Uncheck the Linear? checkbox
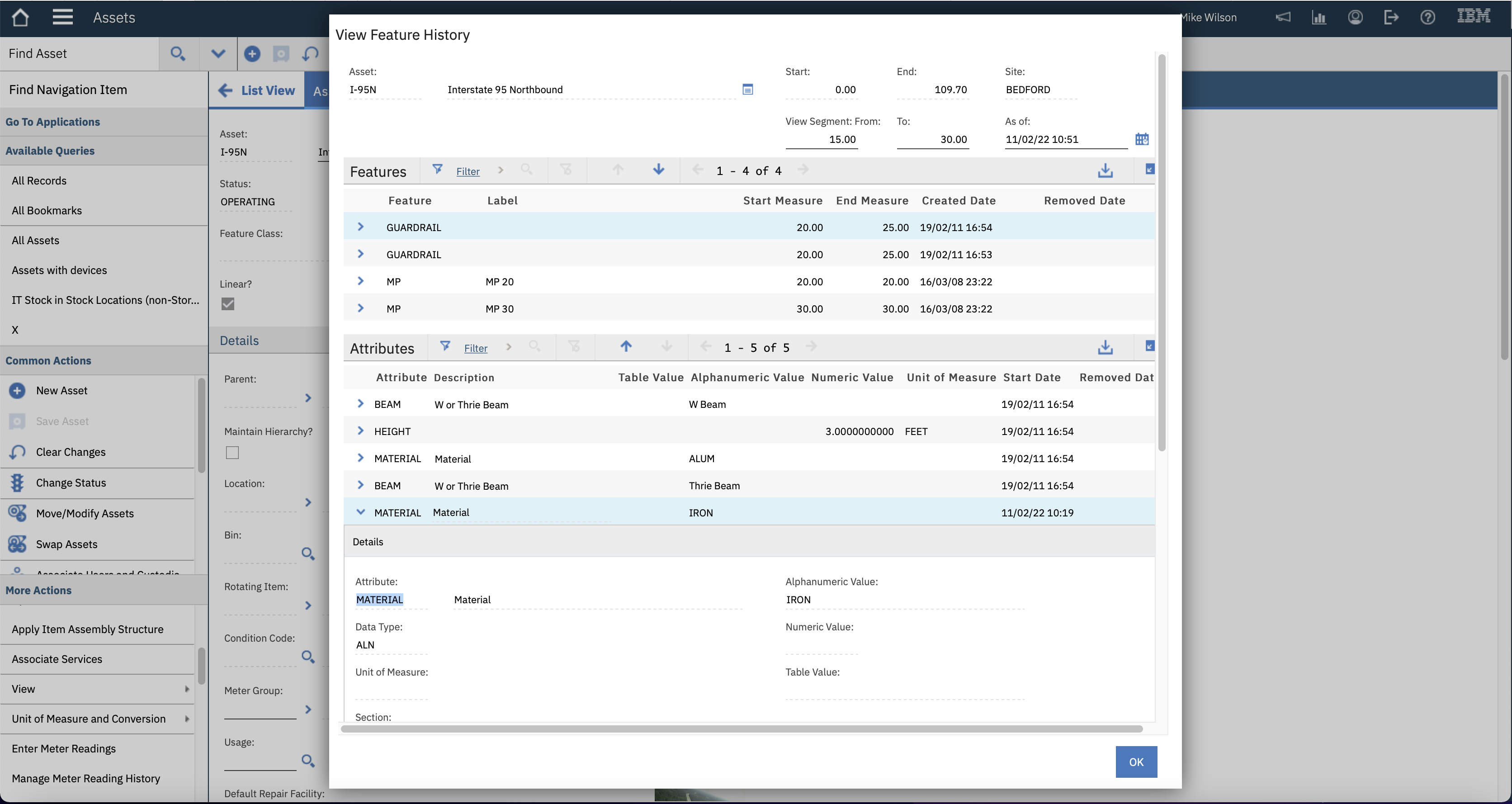The height and width of the screenshot is (804, 1512). [x=228, y=304]
